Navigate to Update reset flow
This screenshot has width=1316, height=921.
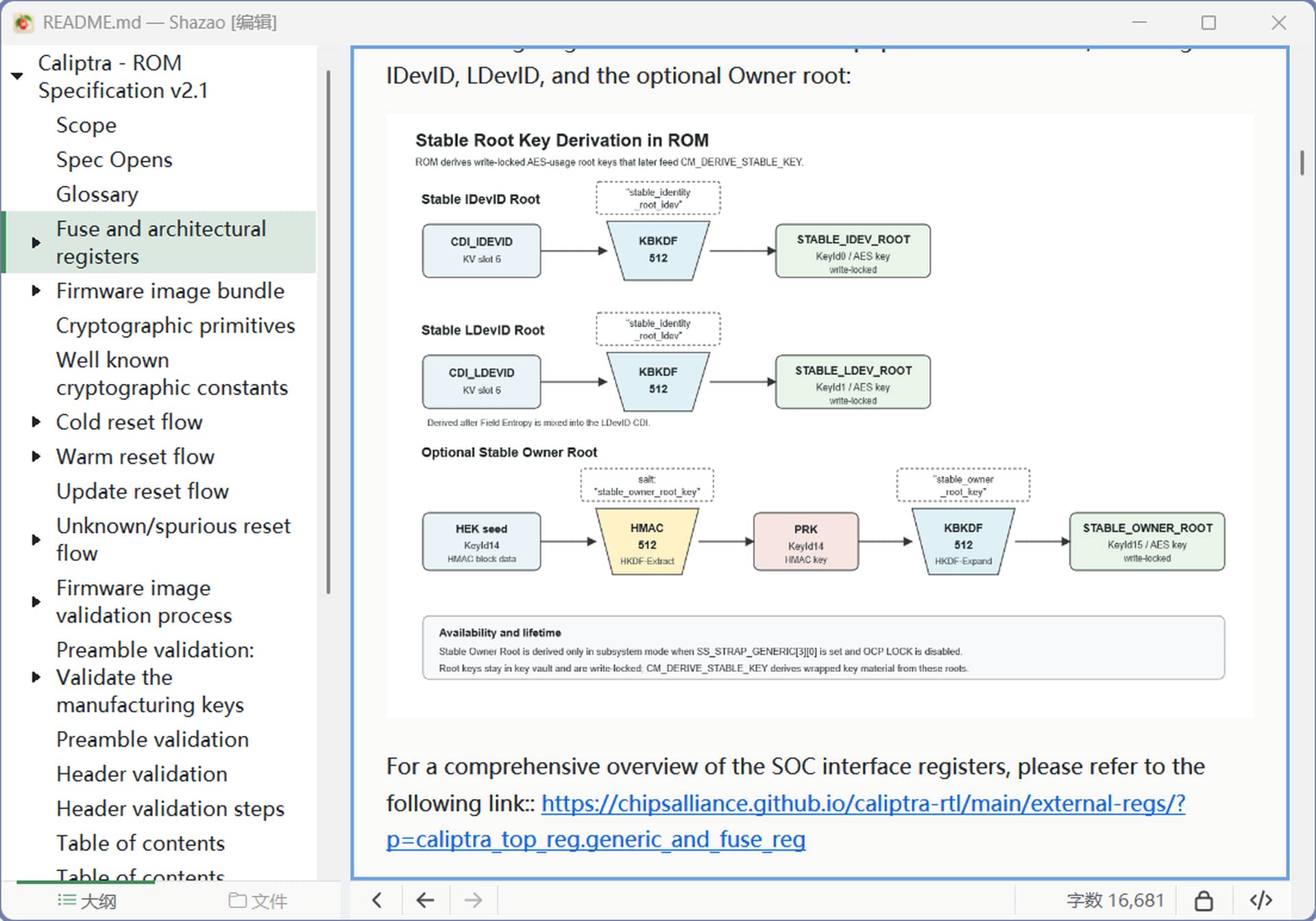143,491
